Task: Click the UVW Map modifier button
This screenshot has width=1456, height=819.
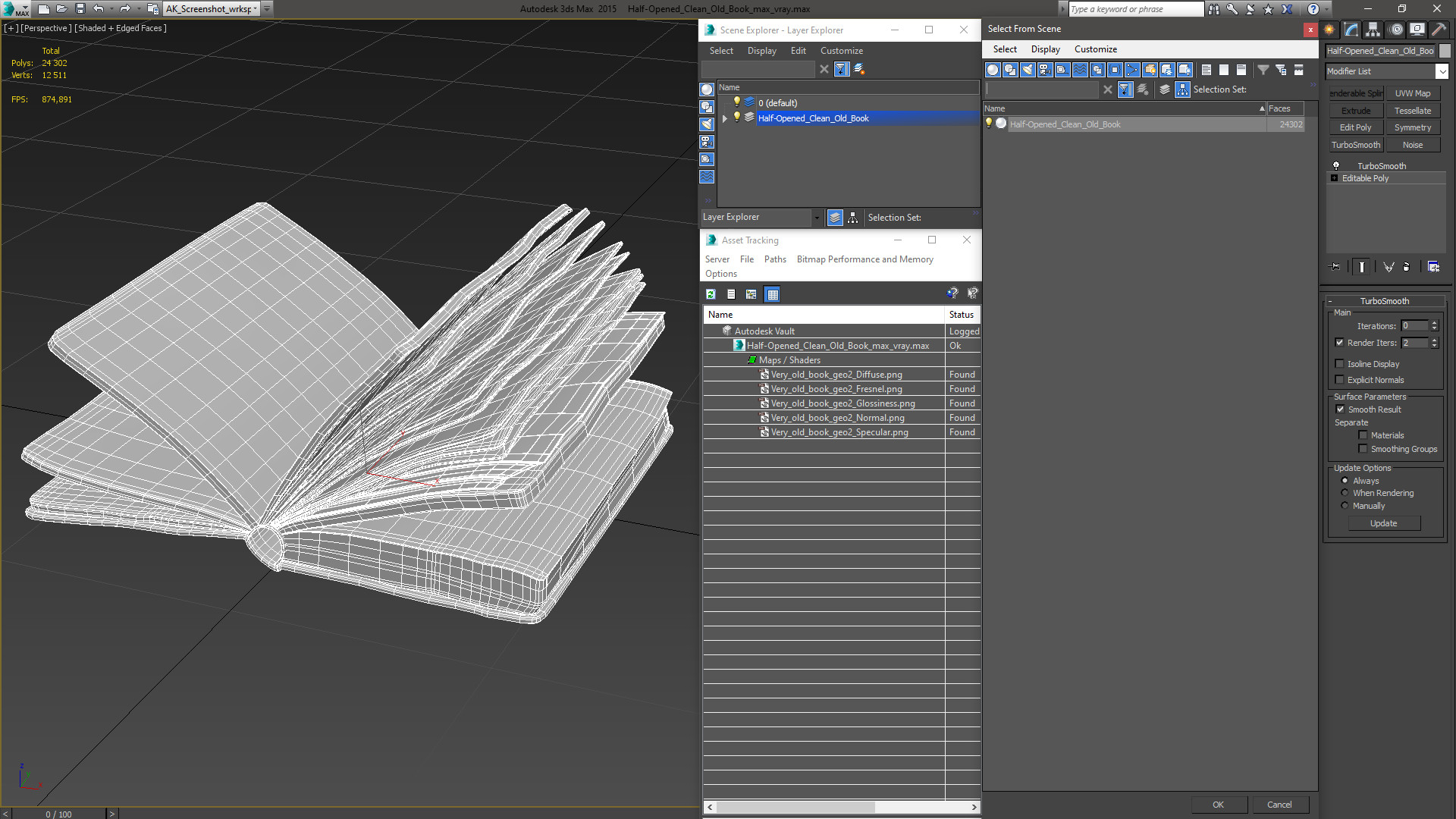Action: click(x=1413, y=93)
